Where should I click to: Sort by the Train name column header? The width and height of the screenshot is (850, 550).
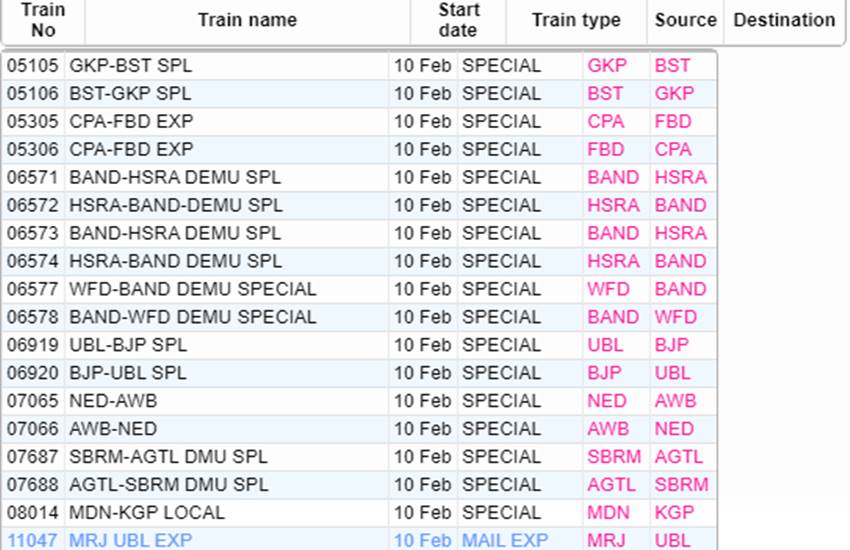click(x=247, y=20)
